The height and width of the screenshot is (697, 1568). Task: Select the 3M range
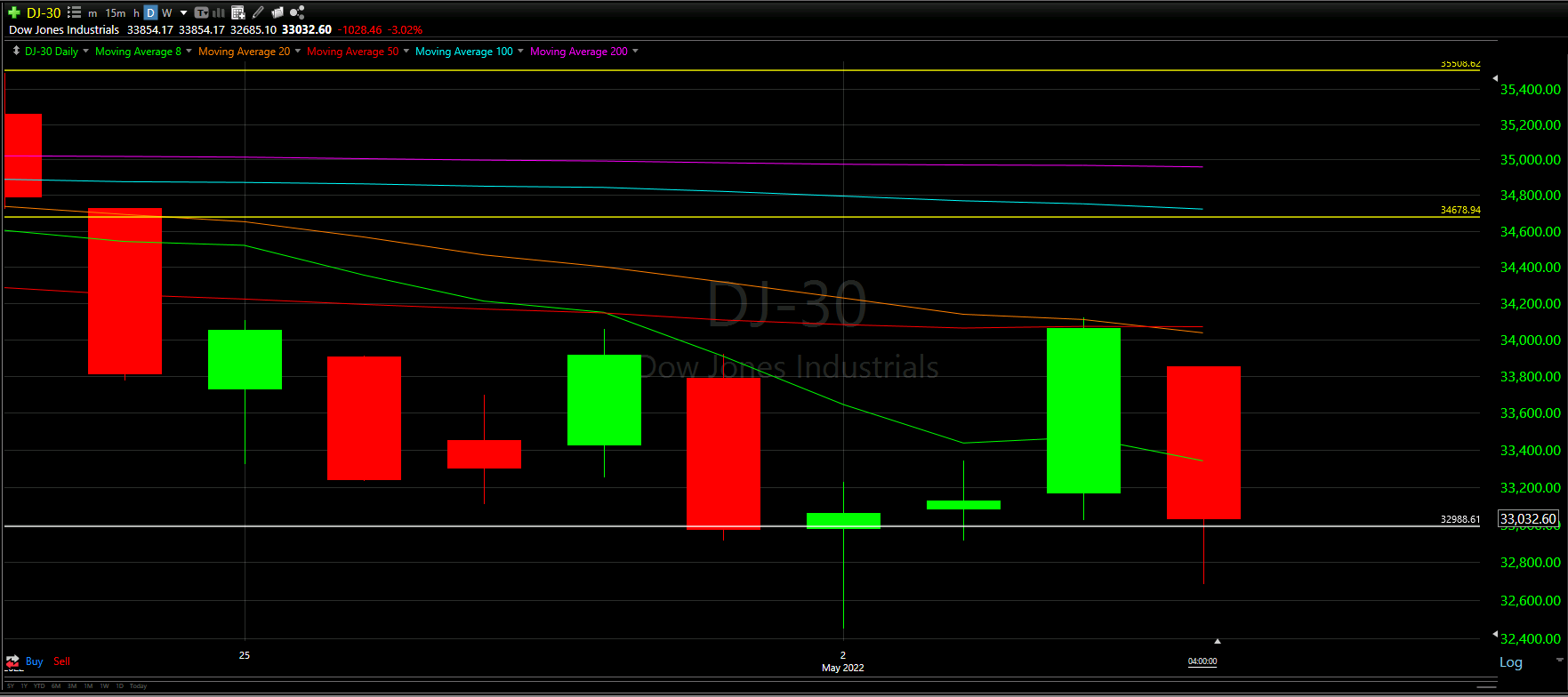click(72, 686)
